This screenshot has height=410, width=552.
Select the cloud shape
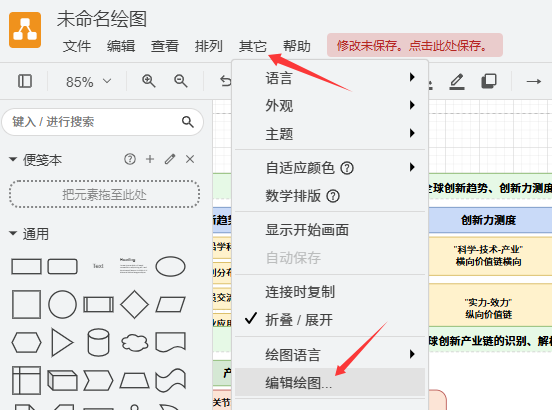134,342
